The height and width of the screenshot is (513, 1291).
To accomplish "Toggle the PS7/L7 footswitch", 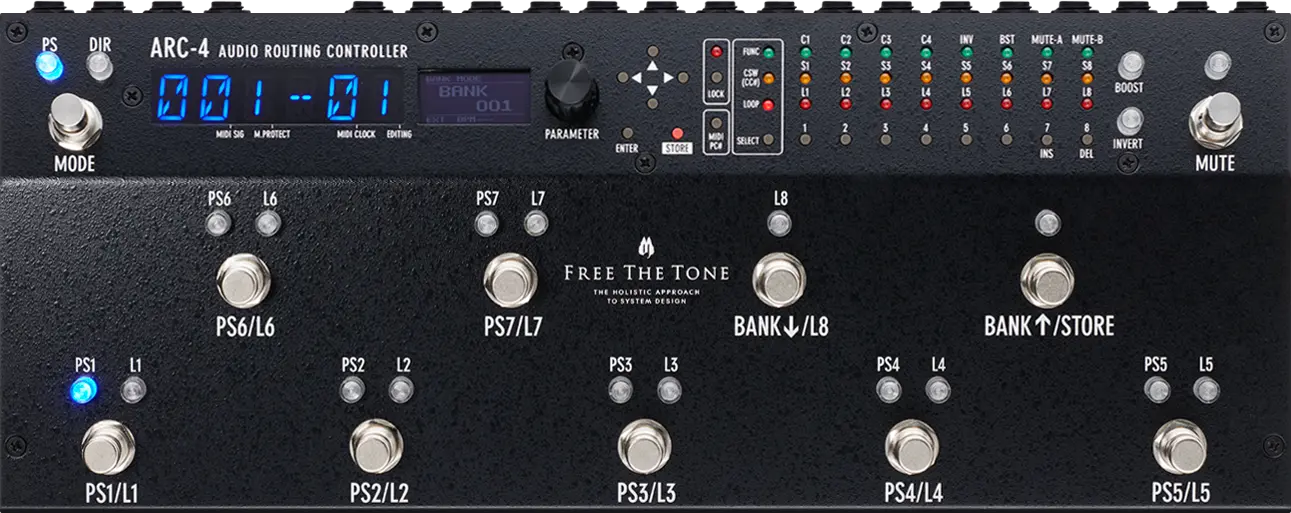I will [511, 281].
